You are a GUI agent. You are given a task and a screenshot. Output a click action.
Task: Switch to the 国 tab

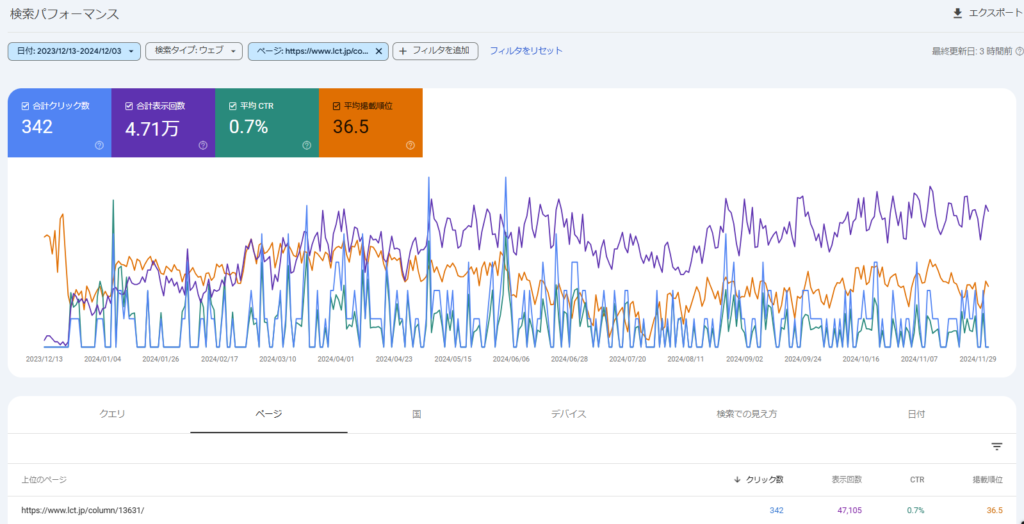(x=417, y=414)
